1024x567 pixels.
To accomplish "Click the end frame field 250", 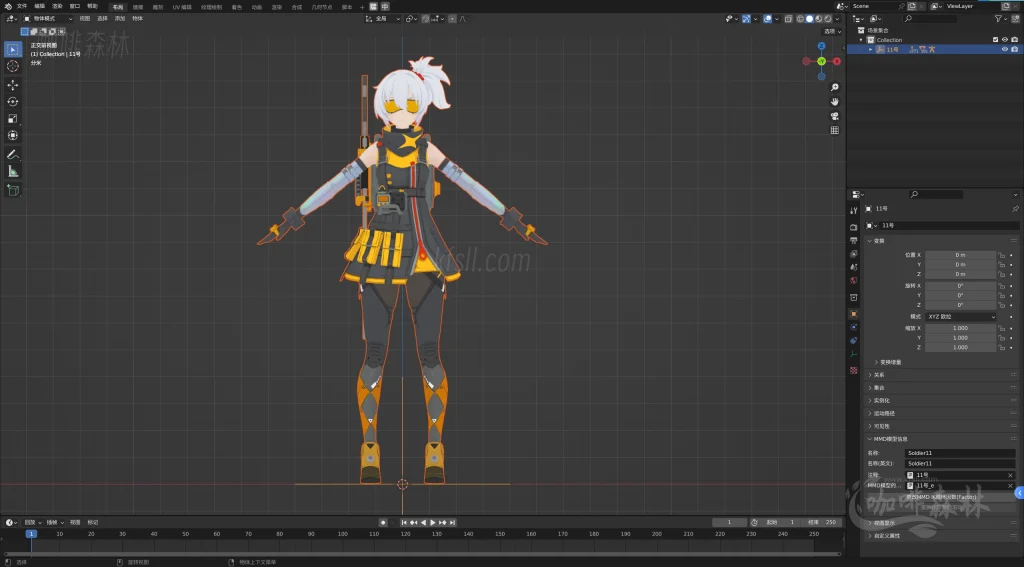I will (x=822, y=523).
